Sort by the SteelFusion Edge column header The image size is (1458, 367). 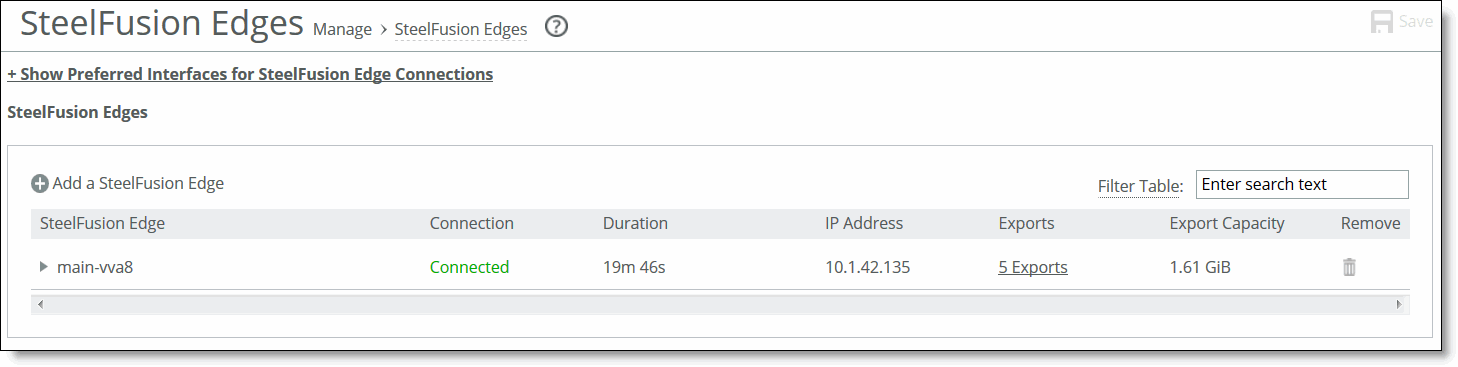pyautogui.click(x=102, y=223)
